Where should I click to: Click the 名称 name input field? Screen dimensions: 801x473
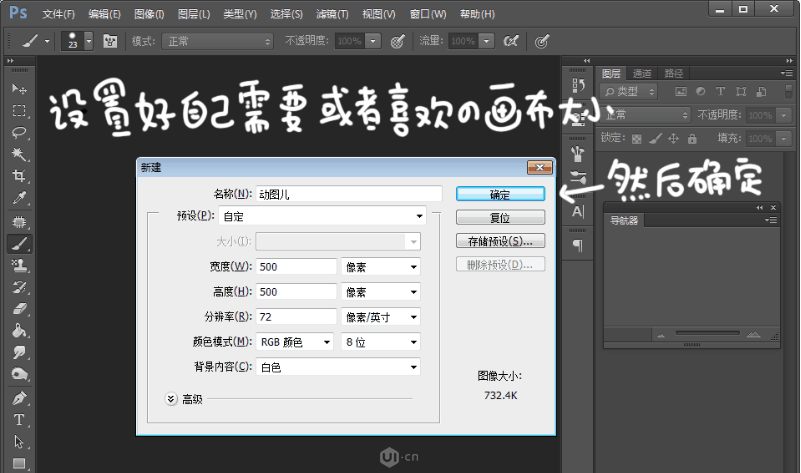(x=348, y=194)
